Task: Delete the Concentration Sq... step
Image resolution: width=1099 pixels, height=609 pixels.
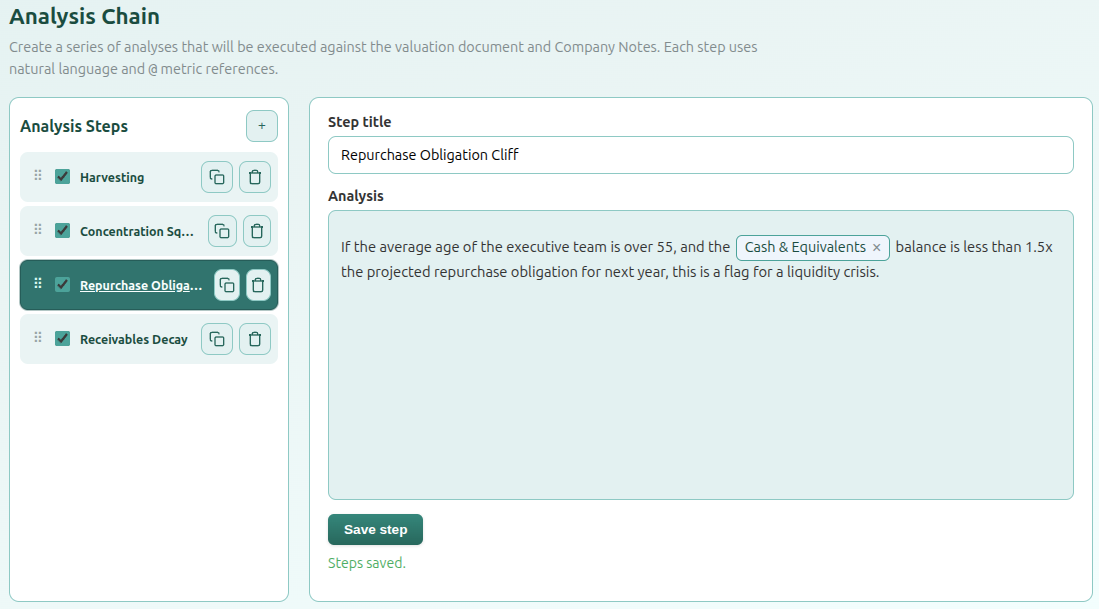Action: [257, 231]
